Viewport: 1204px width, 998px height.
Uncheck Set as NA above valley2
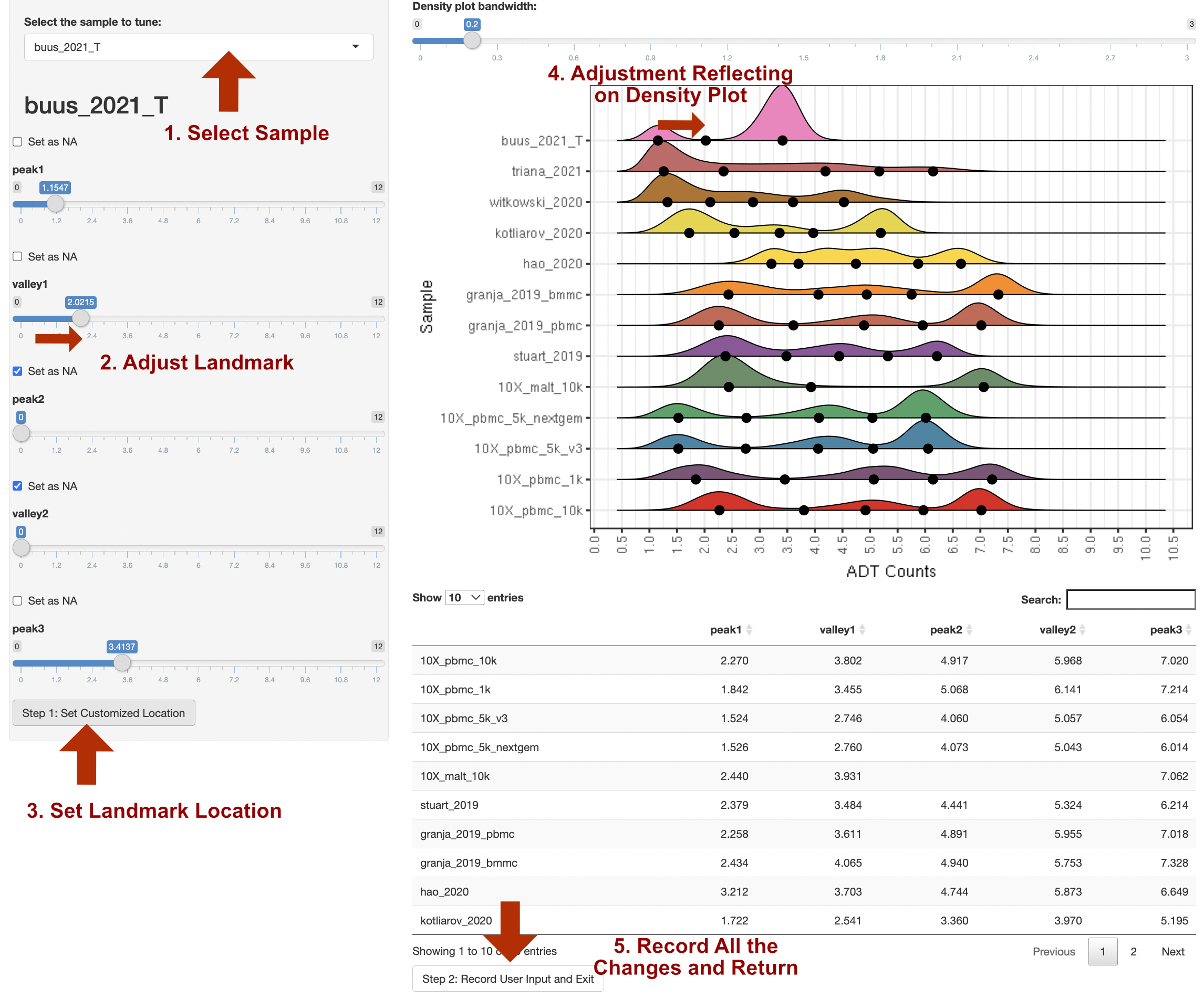18,486
